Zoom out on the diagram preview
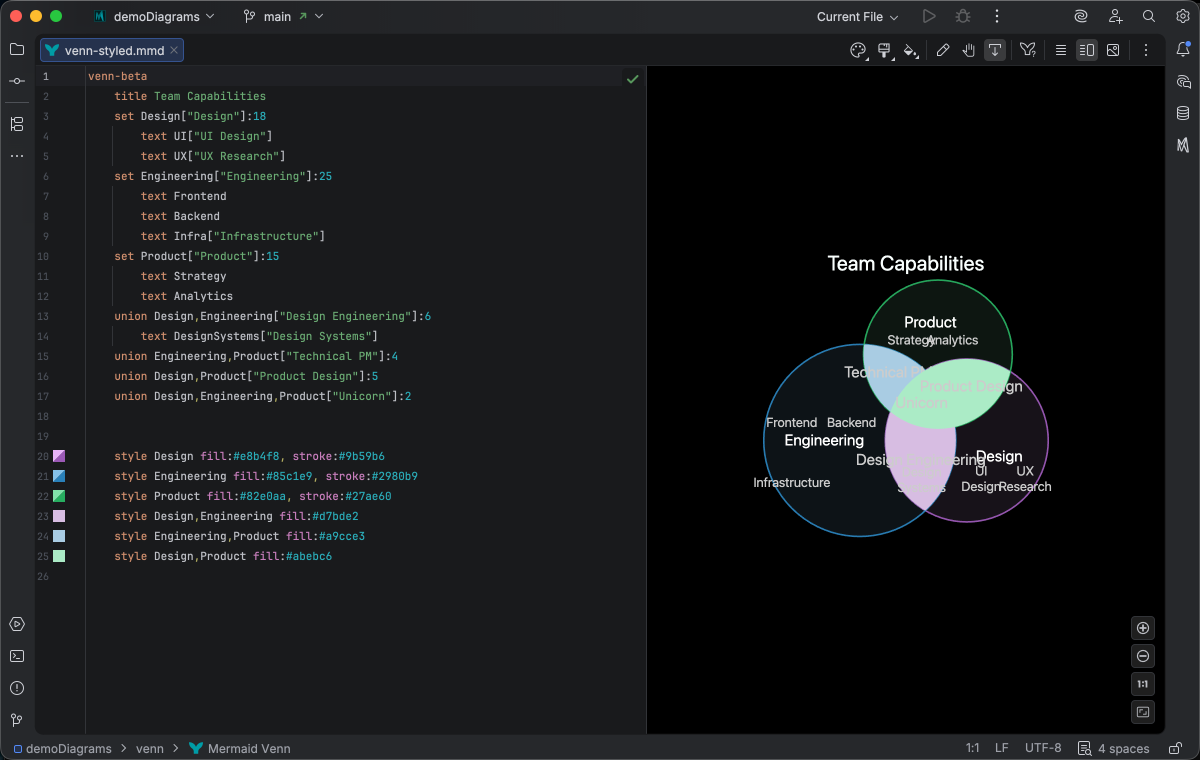This screenshot has height=760, width=1200. coord(1143,656)
